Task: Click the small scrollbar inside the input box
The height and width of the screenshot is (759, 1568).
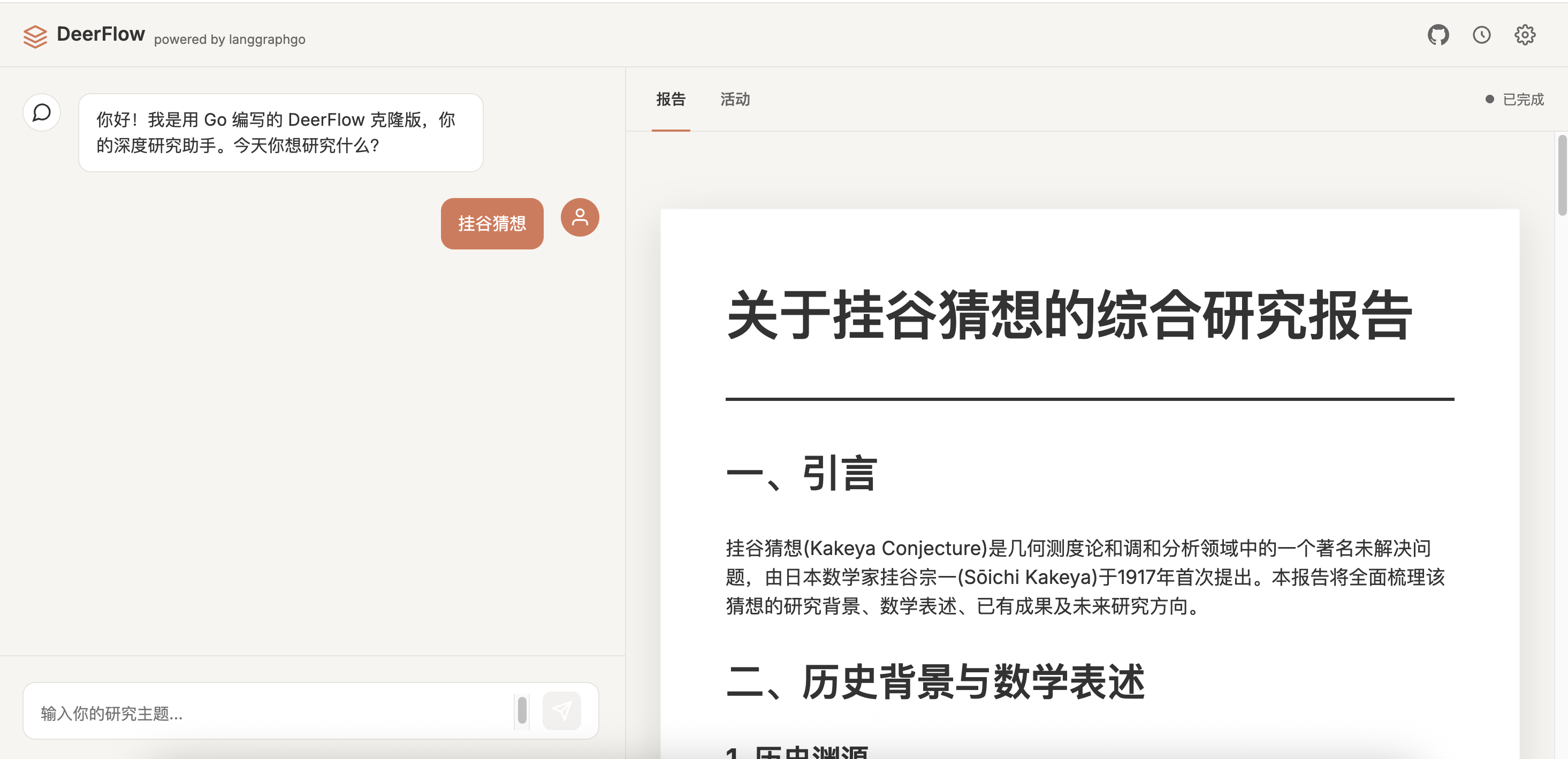Action: click(522, 710)
